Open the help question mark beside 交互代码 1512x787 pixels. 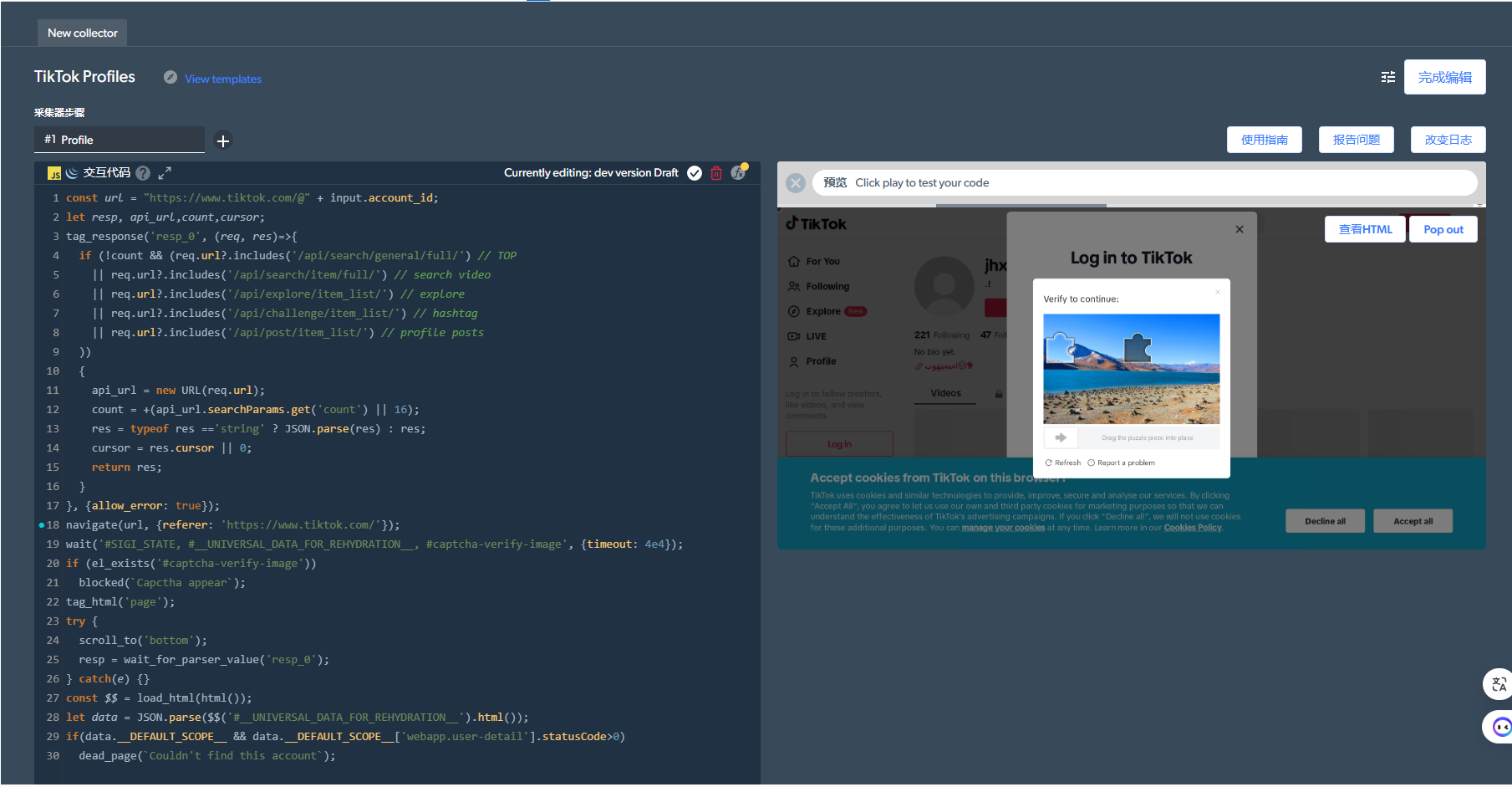(143, 173)
